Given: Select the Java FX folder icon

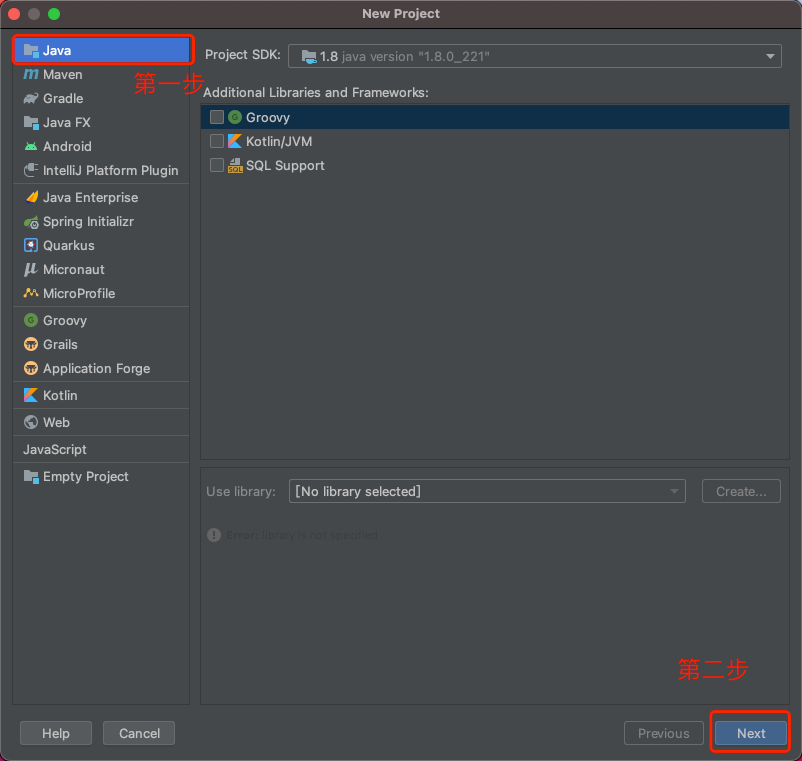Looking at the screenshot, I should click(31, 123).
